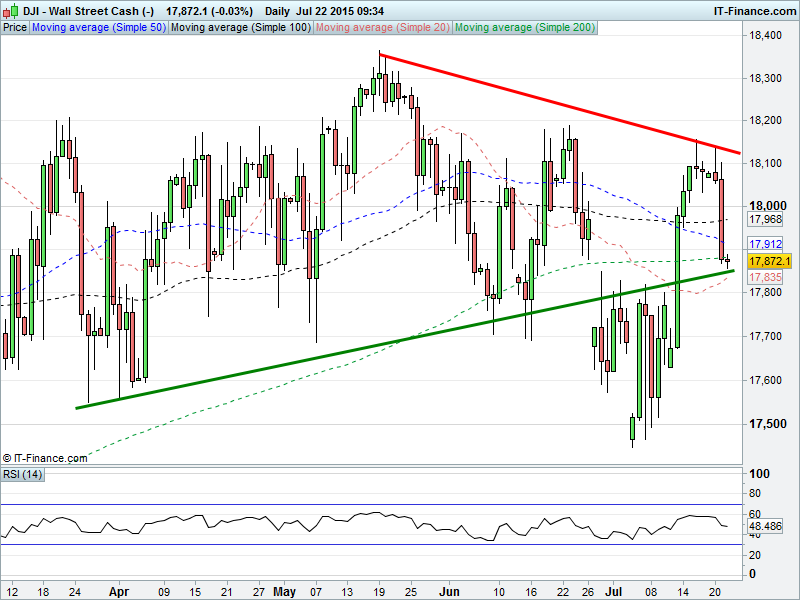This screenshot has width=800, height=600.
Task: Toggle the Moving average (Simple 200) legend
Action: (524, 28)
